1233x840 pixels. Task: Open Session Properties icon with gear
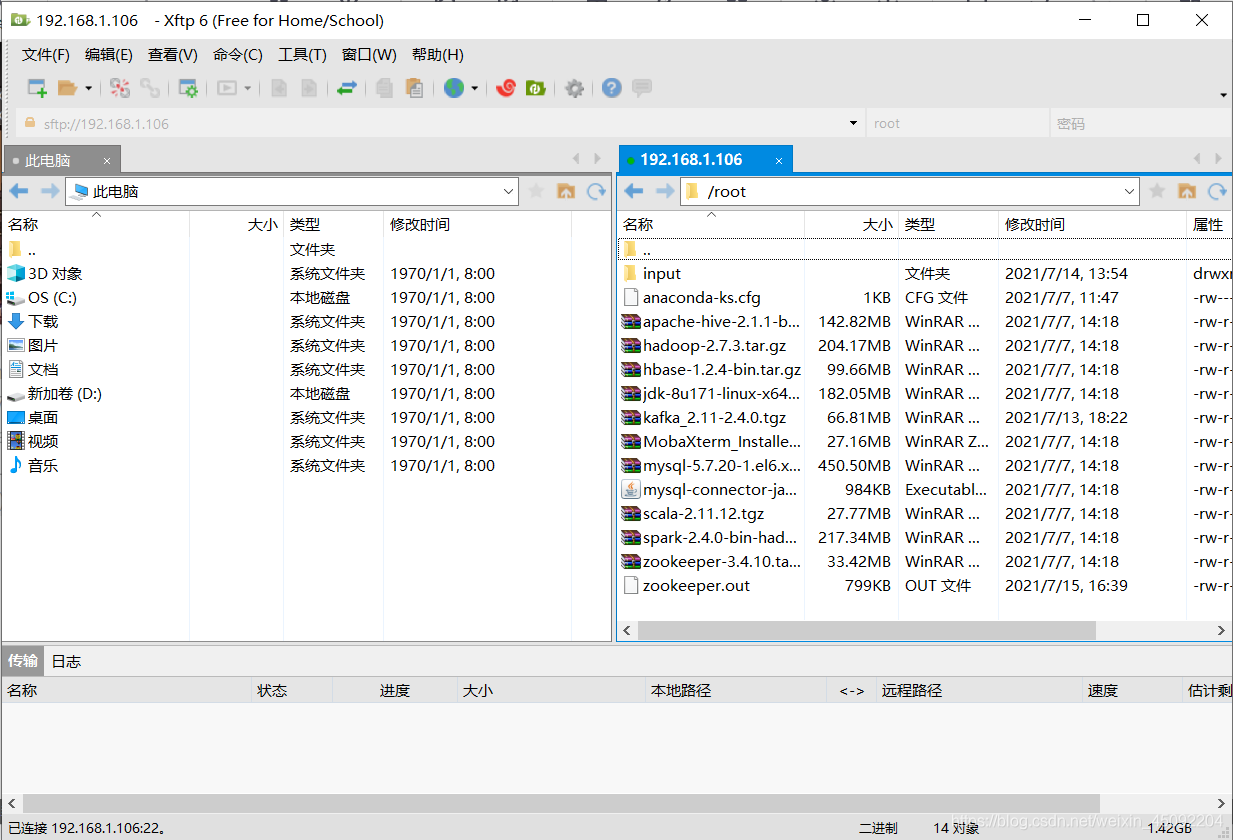tap(188, 88)
